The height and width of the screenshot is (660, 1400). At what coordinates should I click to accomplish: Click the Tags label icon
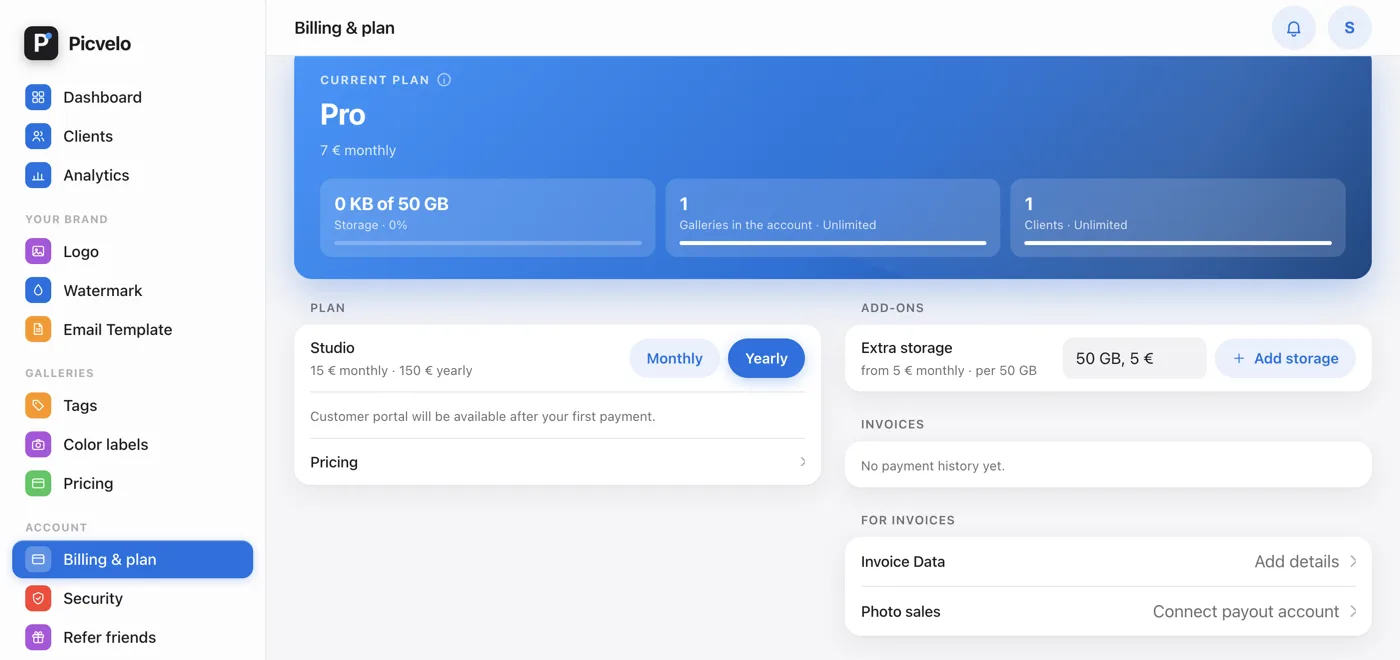tap(38, 405)
